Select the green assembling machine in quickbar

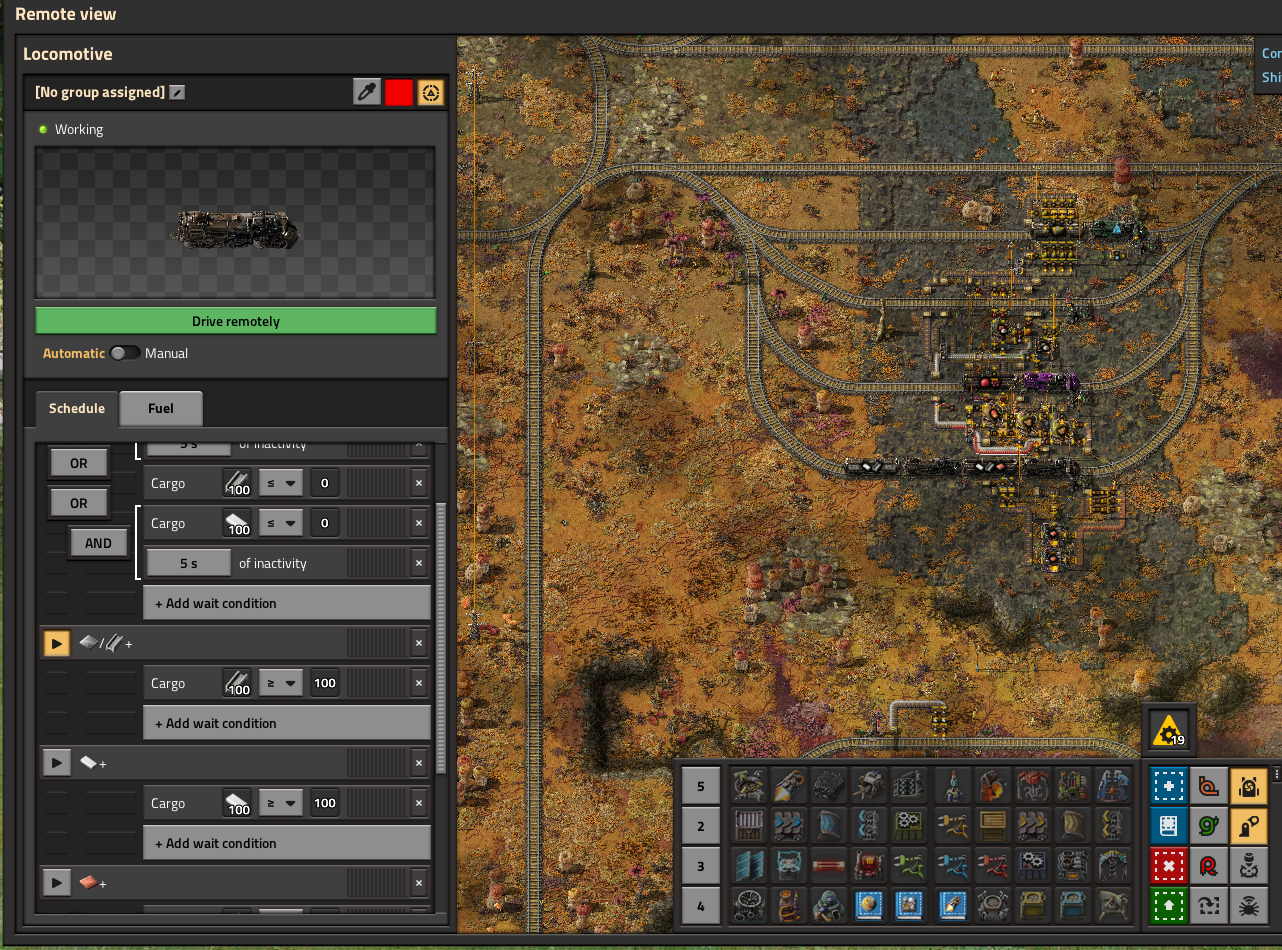coord(910,826)
